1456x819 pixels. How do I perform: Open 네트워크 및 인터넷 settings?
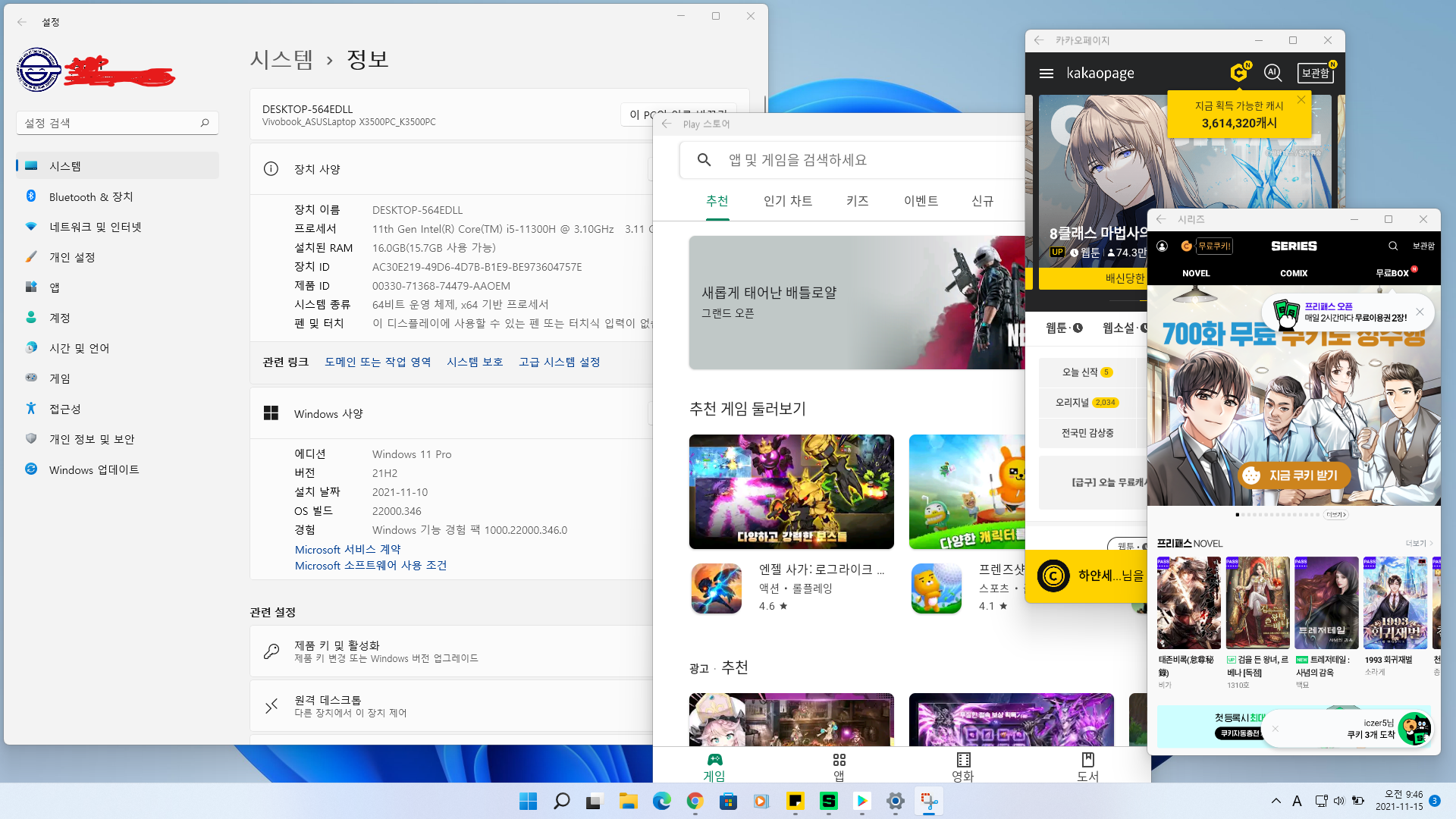tap(118, 227)
